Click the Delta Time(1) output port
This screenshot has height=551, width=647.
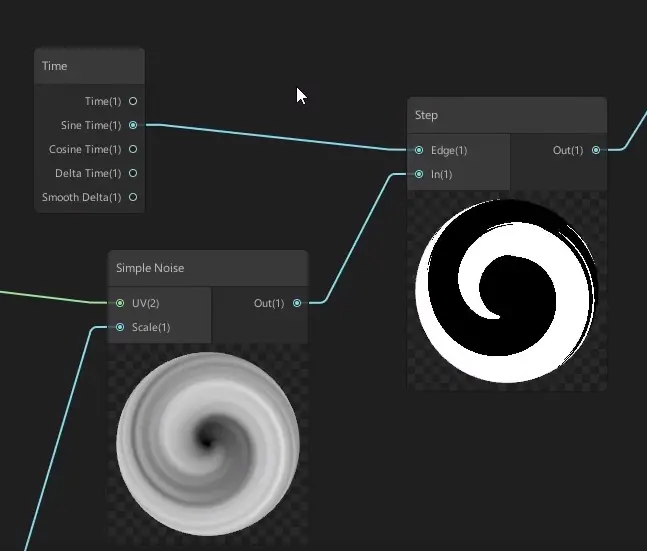pos(133,173)
